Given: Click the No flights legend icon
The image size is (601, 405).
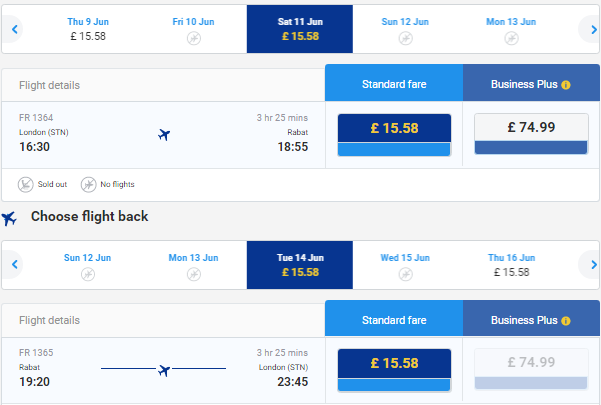Looking at the screenshot, I should coord(88,185).
